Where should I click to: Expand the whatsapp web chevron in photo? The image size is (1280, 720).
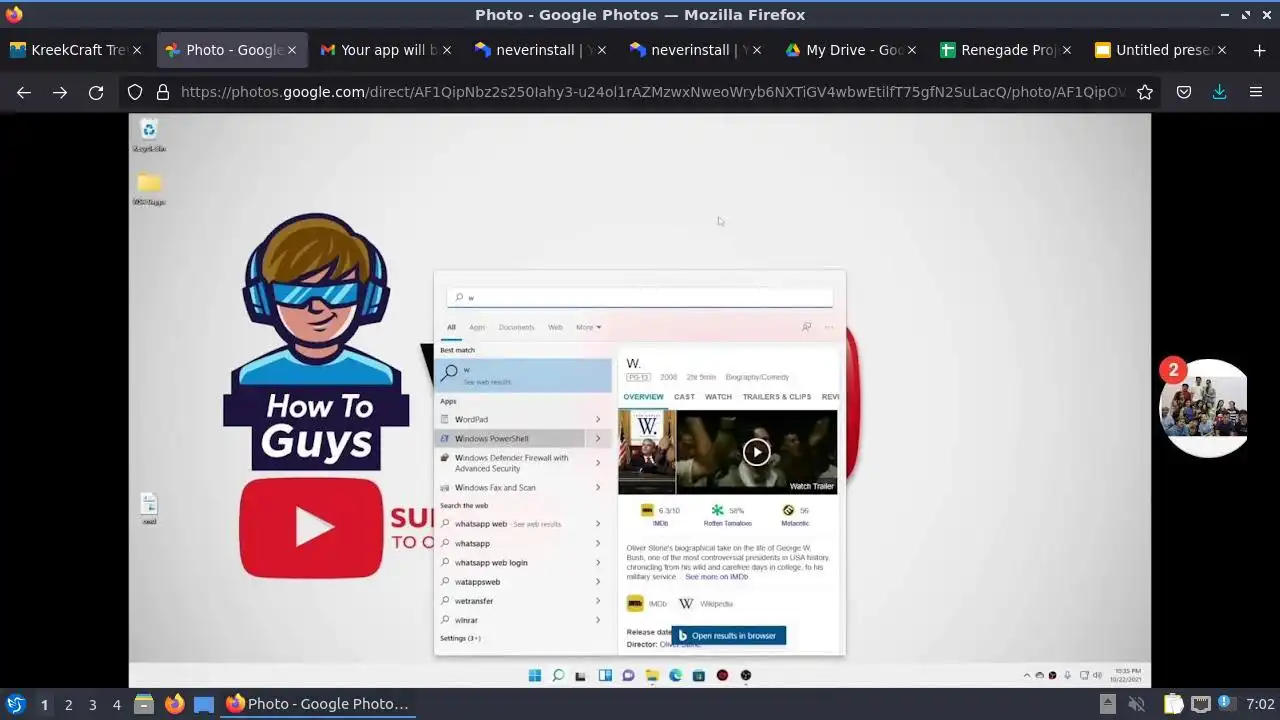(598, 524)
